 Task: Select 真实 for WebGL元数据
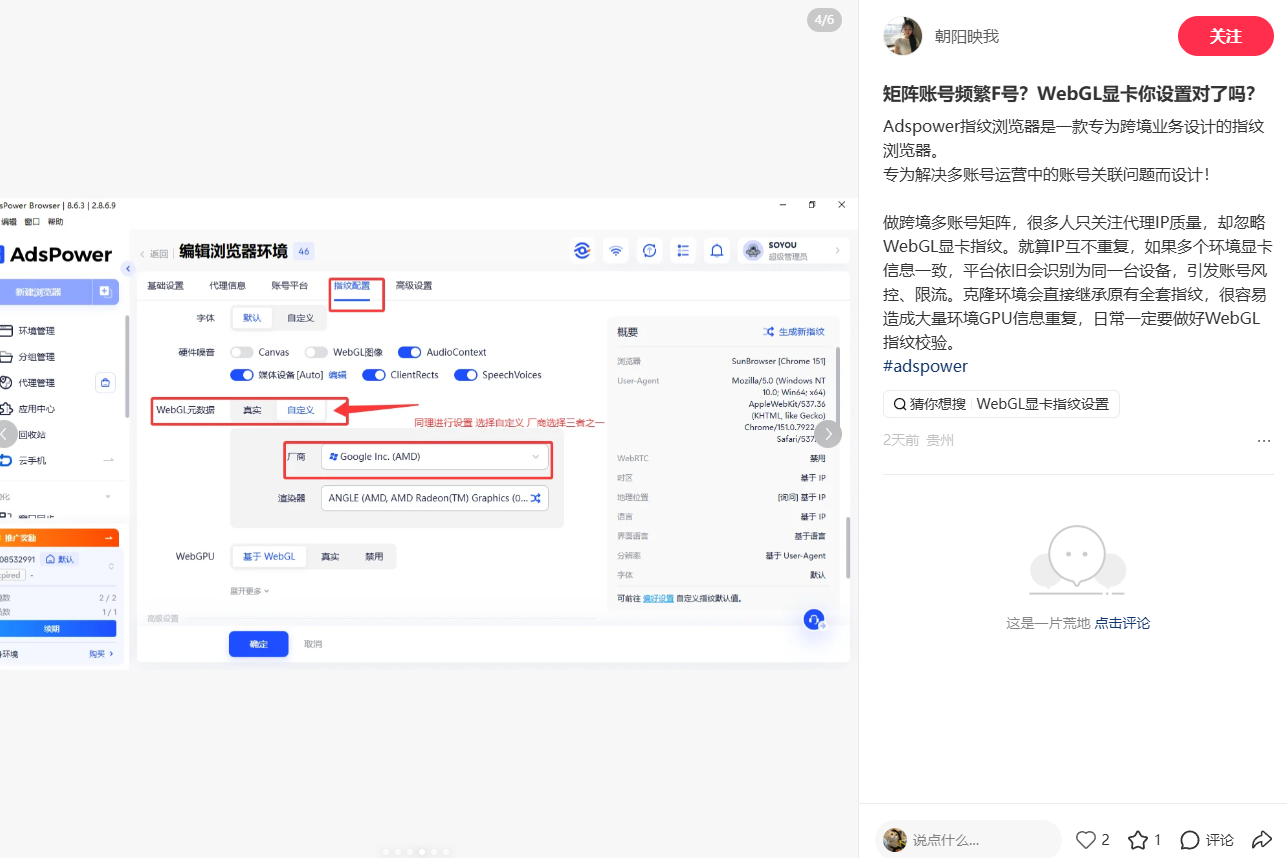coord(253,410)
